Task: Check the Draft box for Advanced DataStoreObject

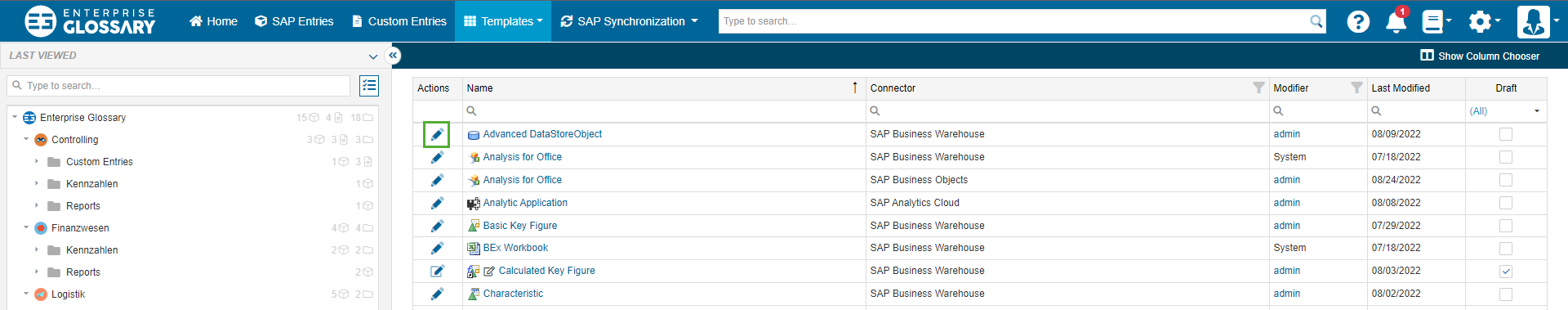Action: point(1506,134)
